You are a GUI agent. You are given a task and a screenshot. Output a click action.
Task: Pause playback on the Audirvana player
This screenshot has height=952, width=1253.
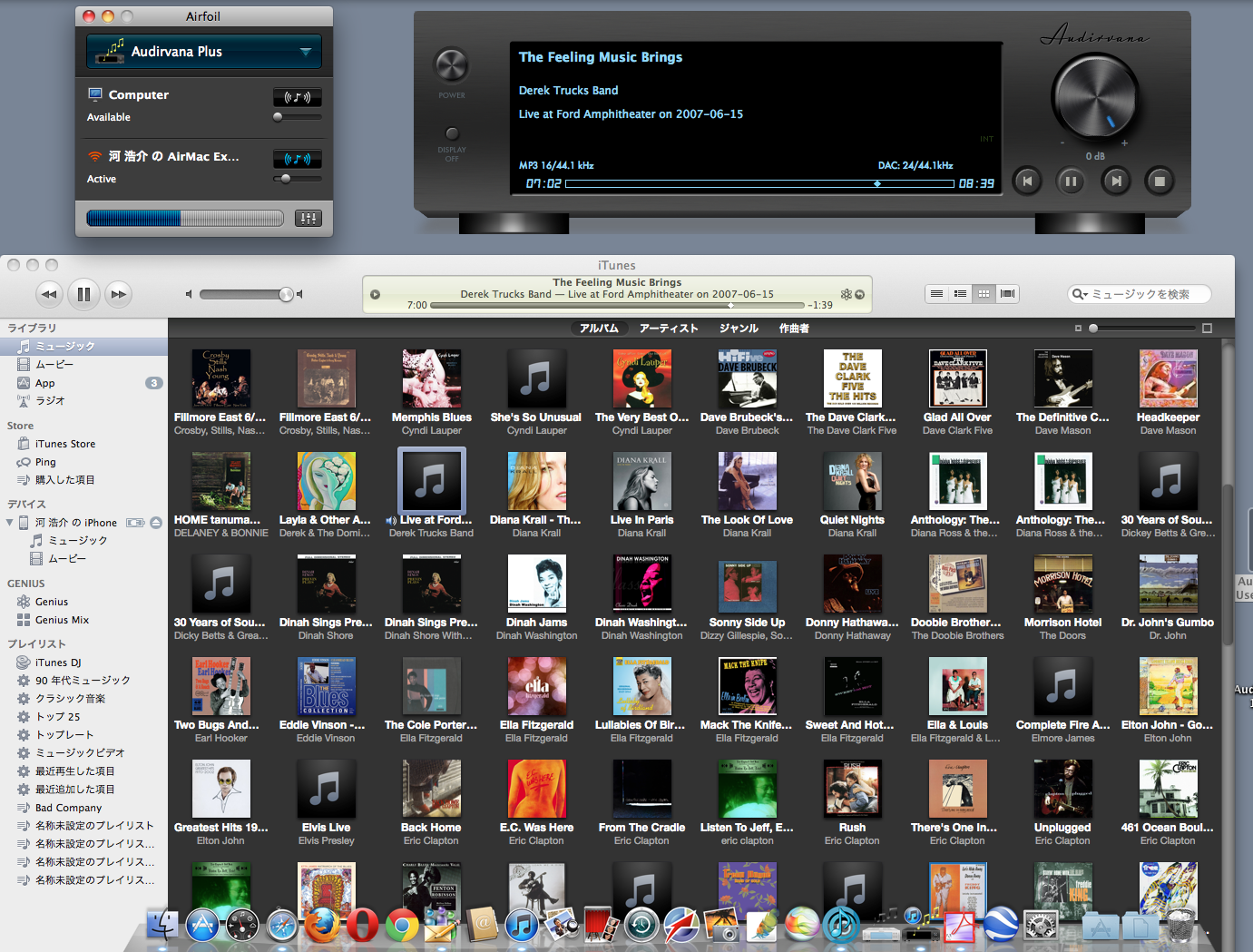1071,182
